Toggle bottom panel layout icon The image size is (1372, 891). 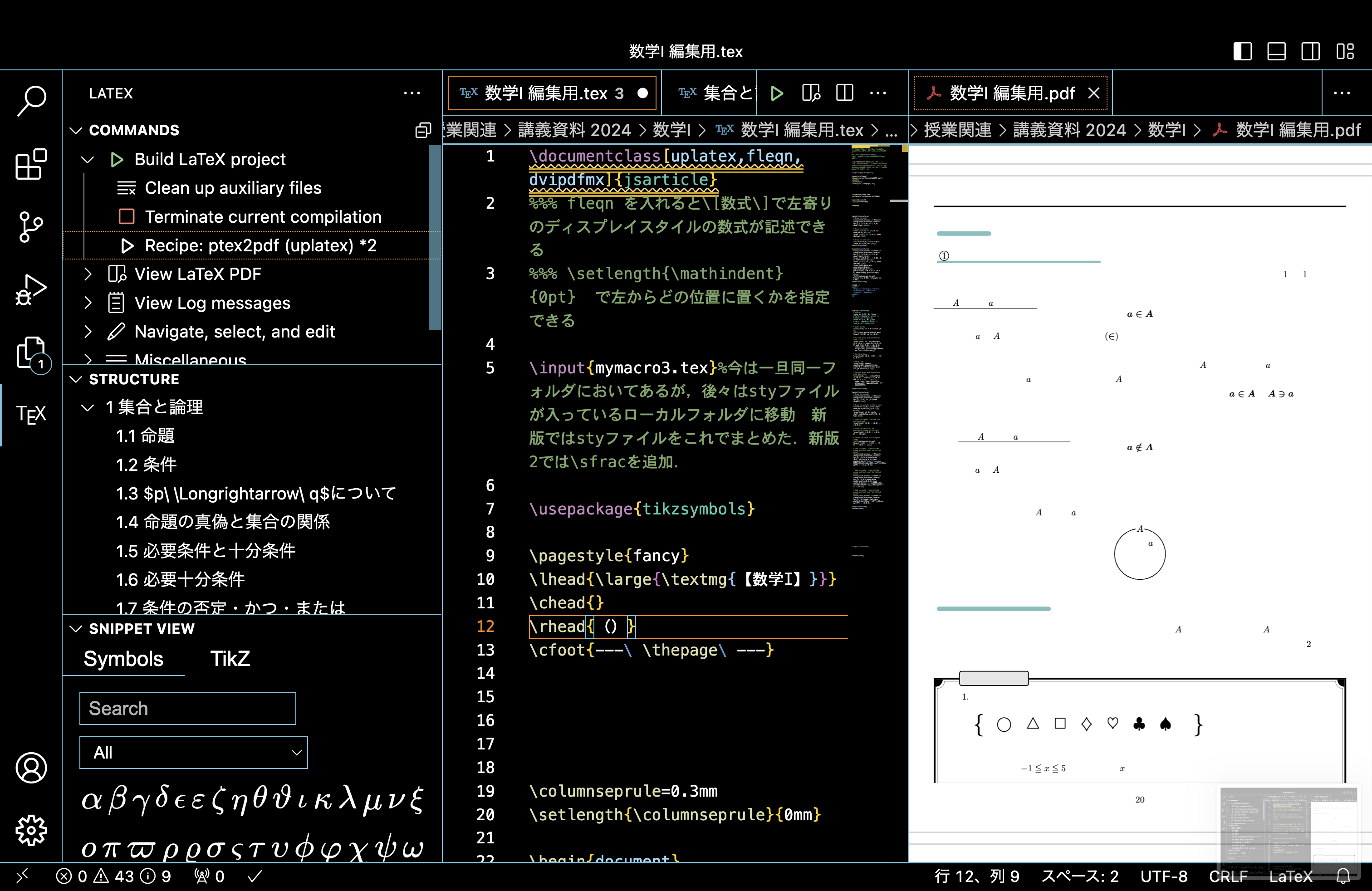[1276, 51]
